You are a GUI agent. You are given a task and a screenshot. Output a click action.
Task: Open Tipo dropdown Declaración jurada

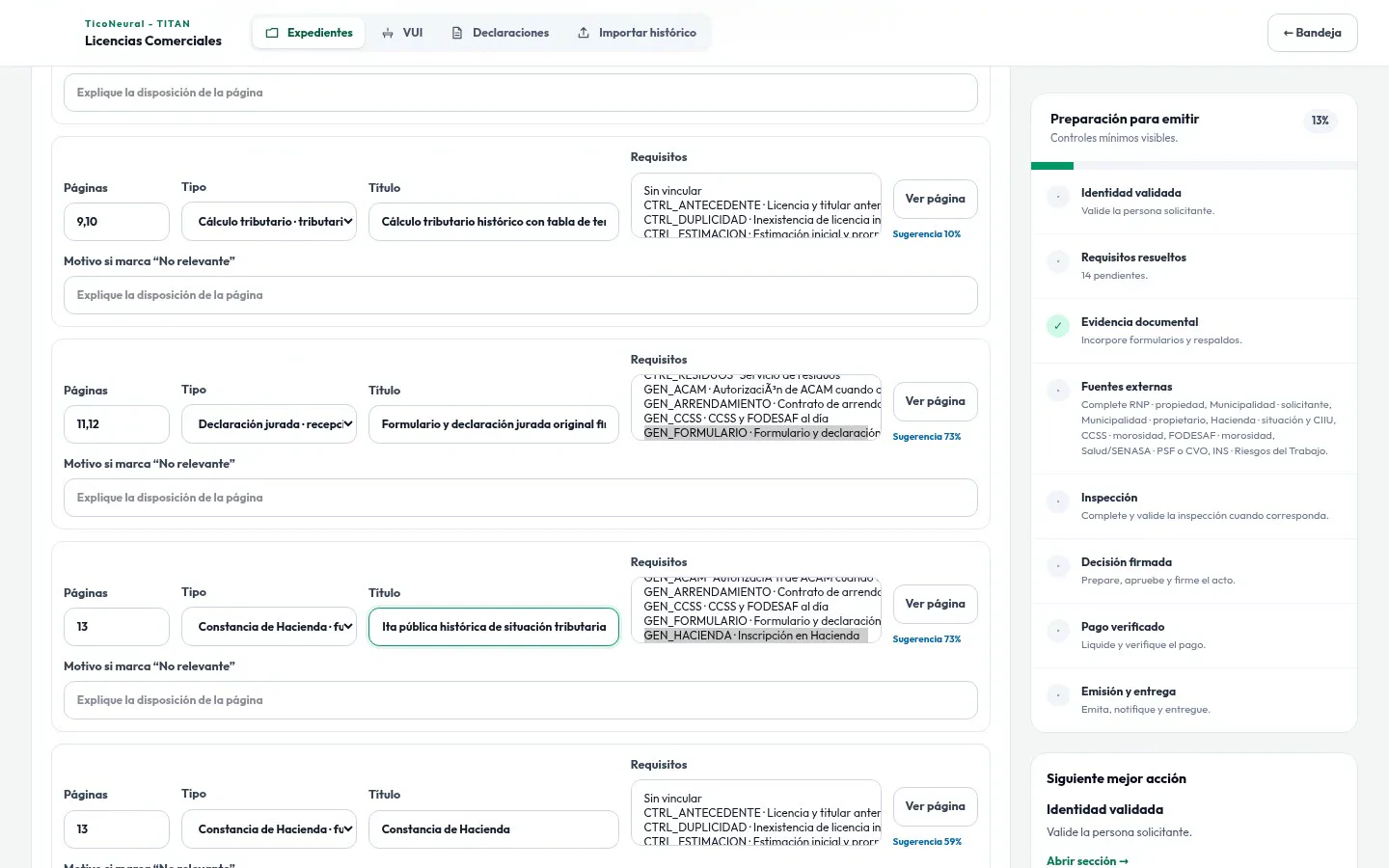tap(269, 424)
